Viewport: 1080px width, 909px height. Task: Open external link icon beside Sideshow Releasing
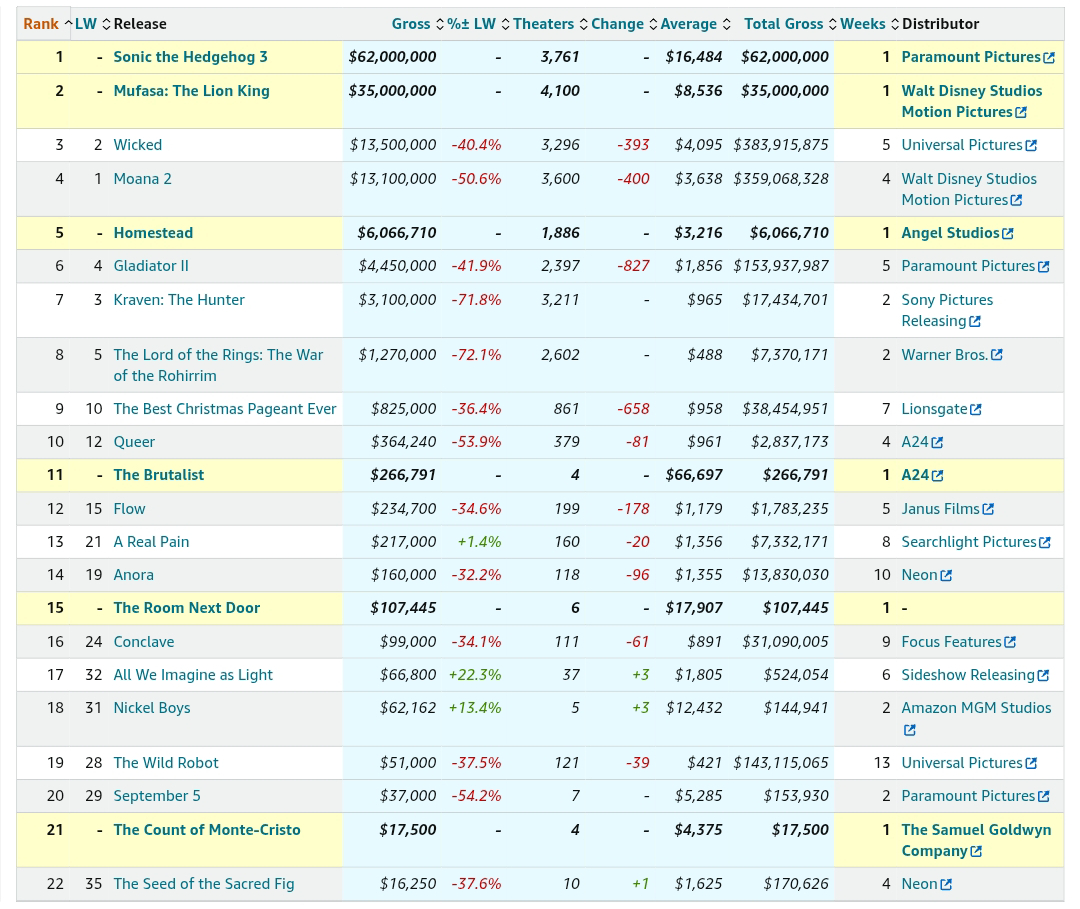click(x=1043, y=676)
